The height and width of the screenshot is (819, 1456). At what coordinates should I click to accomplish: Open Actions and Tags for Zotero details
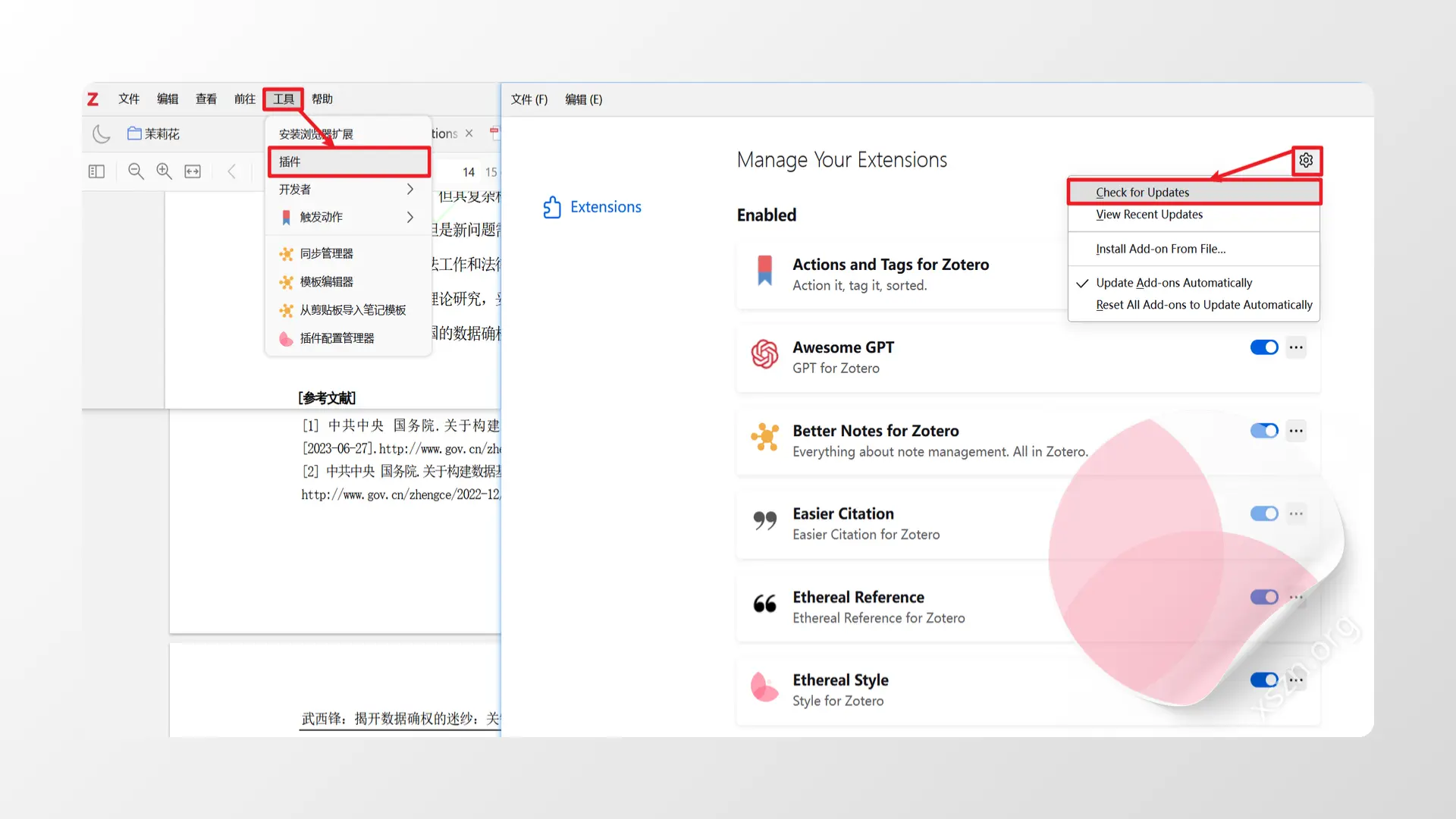click(x=902, y=275)
